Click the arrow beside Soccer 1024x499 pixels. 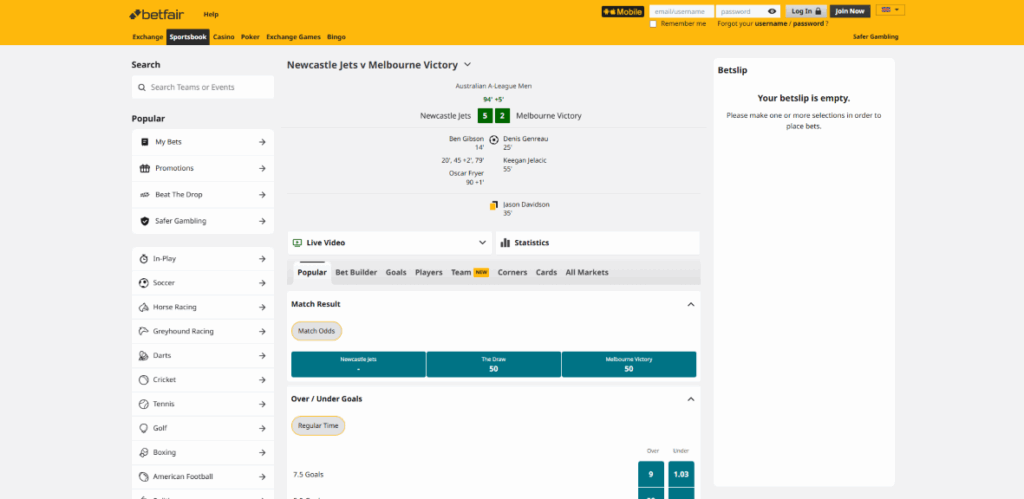click(x=262, y=283)
